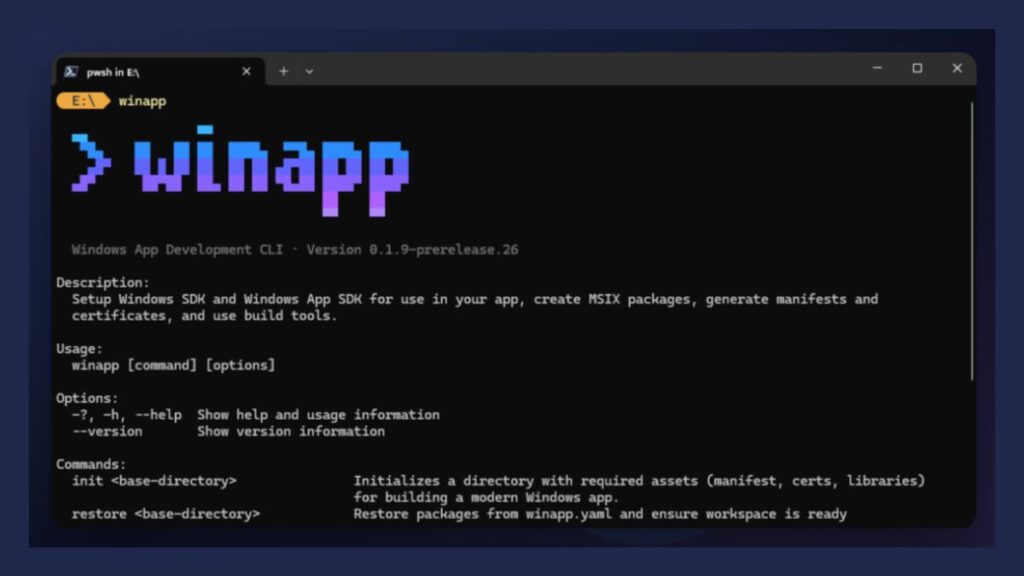Click the pwsh tab title label

click(x=112, y=71)
